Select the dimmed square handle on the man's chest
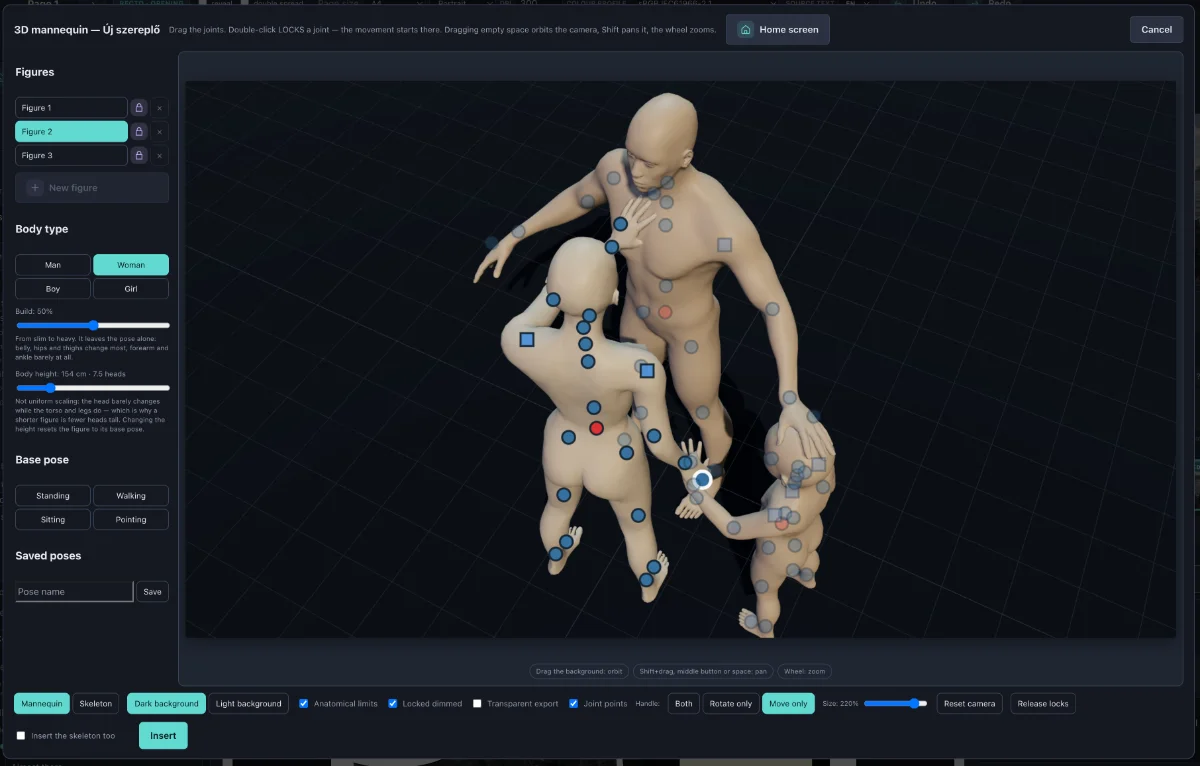The width and height of the screenshot is (1200, 766). click(x=725, y=244)
